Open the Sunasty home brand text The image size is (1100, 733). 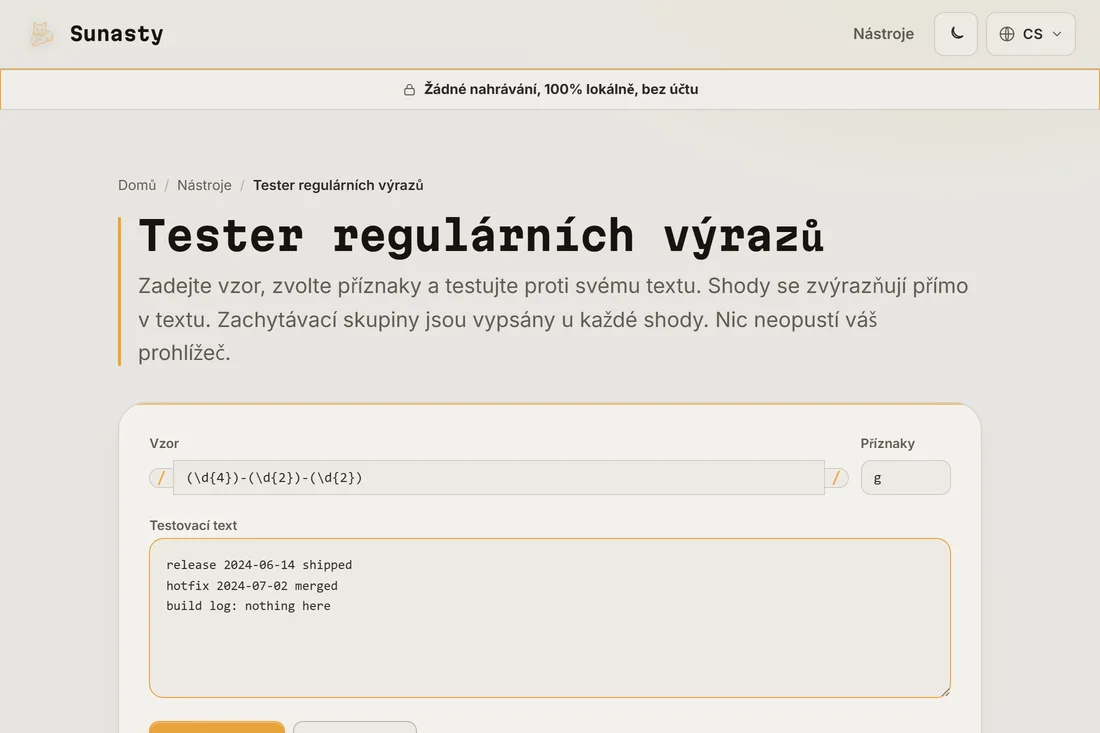[116, 34]
